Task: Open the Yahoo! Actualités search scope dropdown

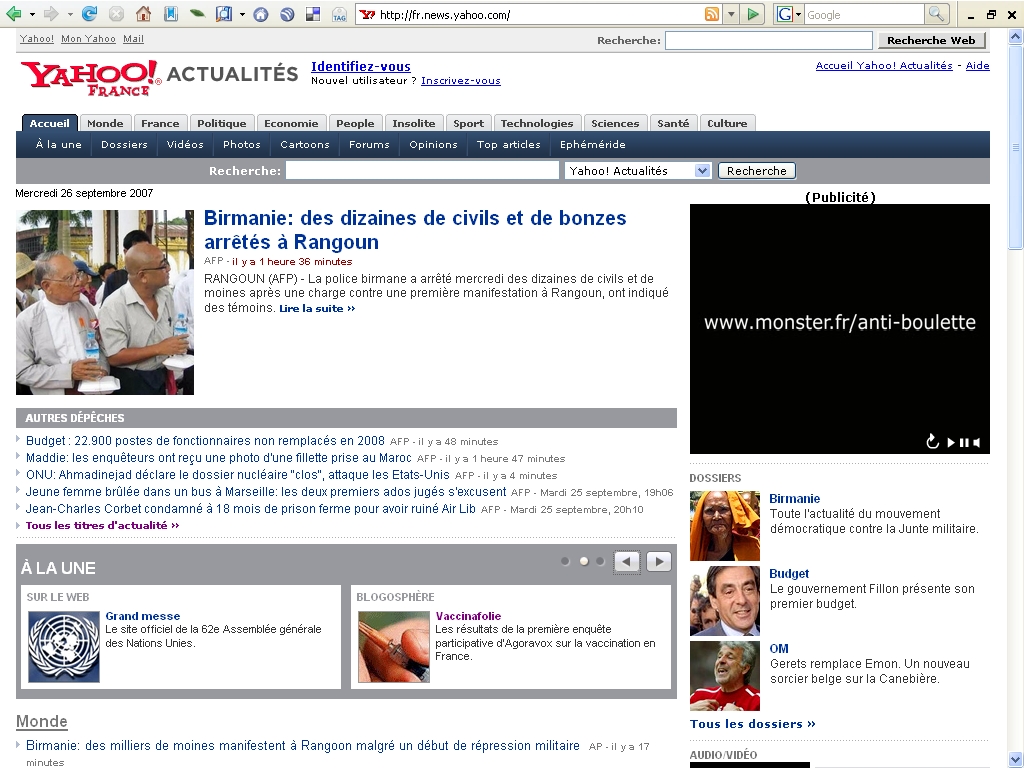Action: pos(702,171)
